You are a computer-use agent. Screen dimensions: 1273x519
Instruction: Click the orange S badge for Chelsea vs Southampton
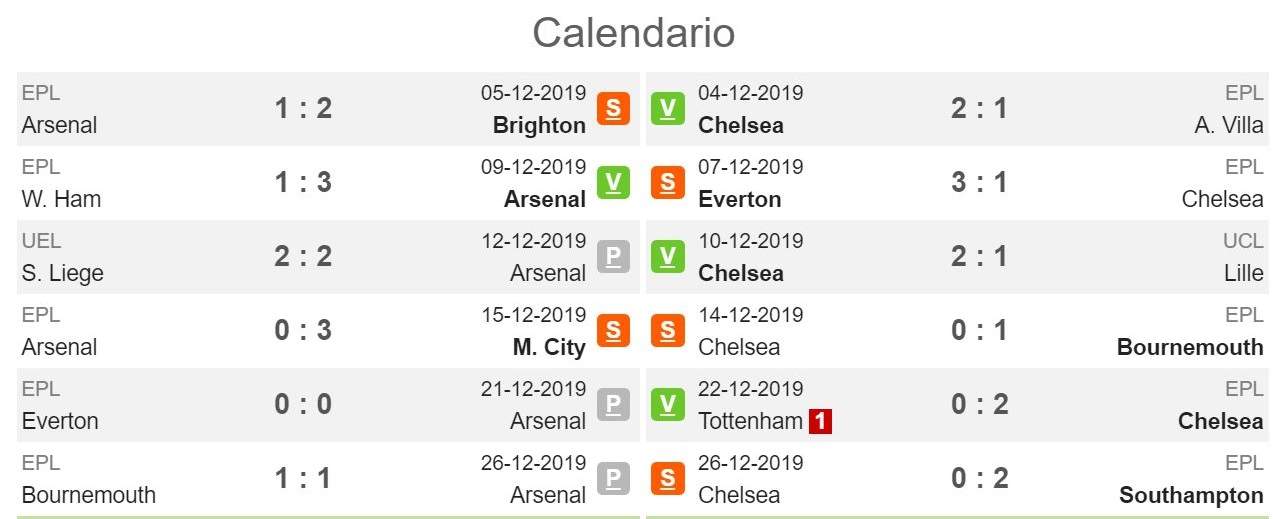click(667, 478)
